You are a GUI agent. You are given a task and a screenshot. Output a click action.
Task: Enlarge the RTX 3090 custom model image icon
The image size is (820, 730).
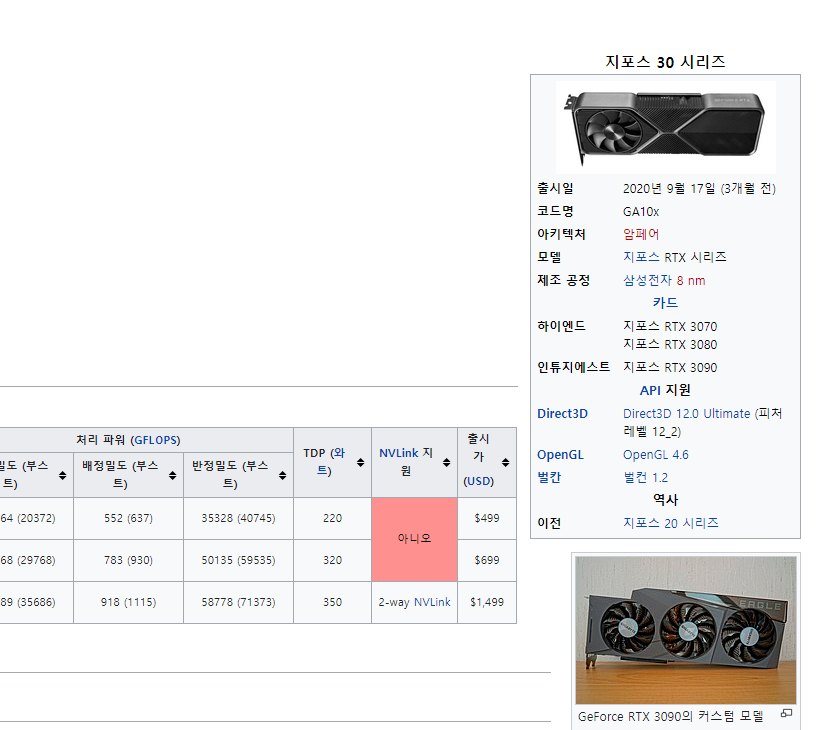coord(786,713)
